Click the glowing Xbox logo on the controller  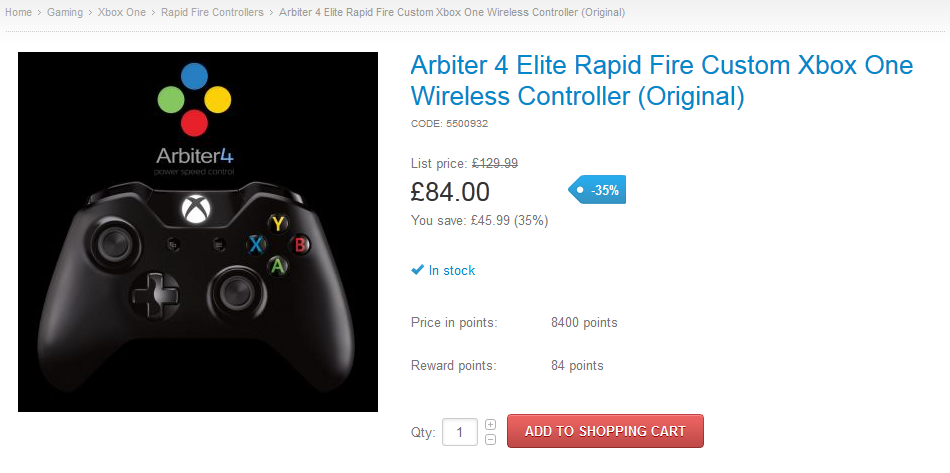[193, 209]
